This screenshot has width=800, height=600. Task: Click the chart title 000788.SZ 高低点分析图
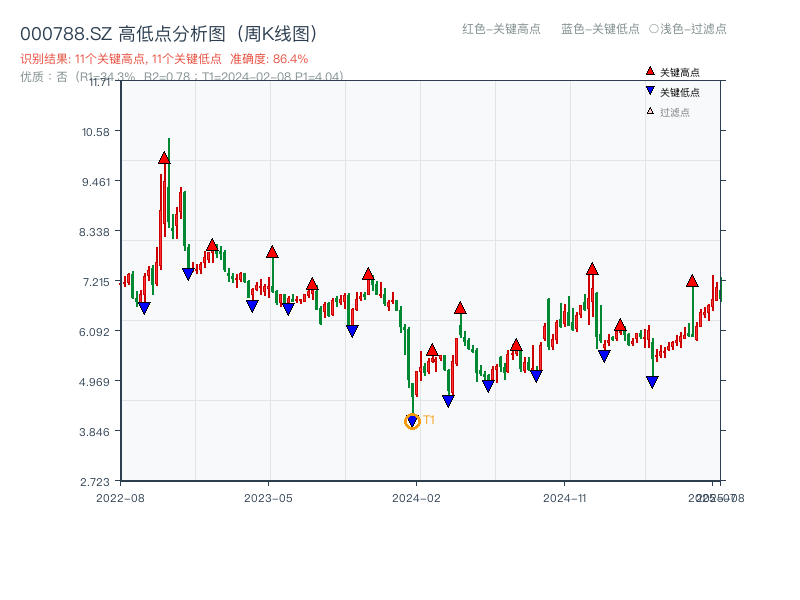click(169, 34)
